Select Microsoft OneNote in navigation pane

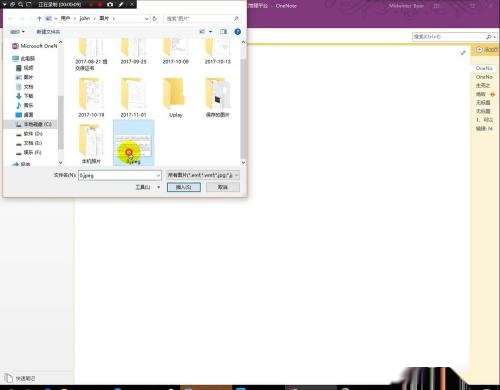tap(35, 46)
